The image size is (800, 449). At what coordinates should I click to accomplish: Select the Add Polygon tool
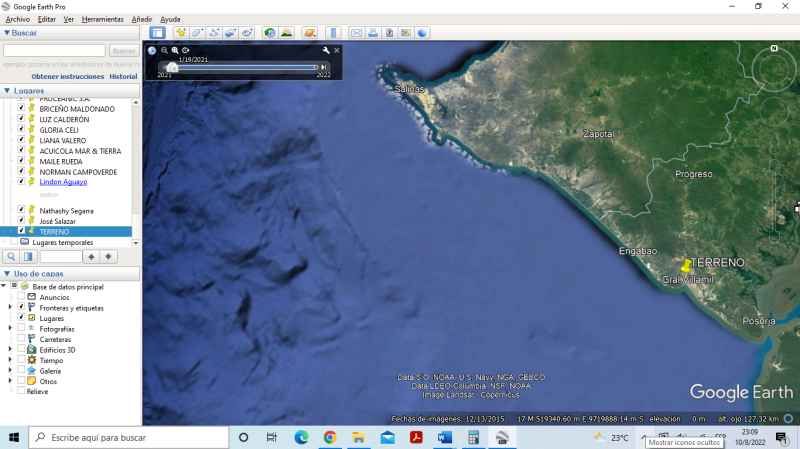point(197,33)
